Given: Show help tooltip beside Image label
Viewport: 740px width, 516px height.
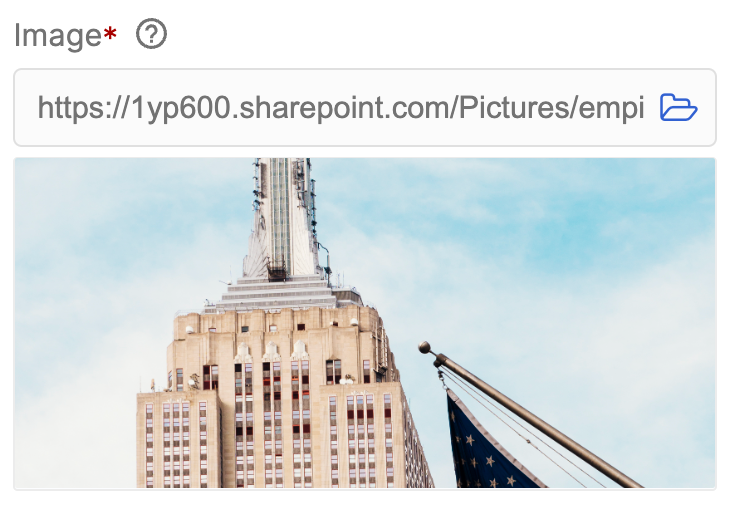Looking at the screenshot, I should click(151, 34).
